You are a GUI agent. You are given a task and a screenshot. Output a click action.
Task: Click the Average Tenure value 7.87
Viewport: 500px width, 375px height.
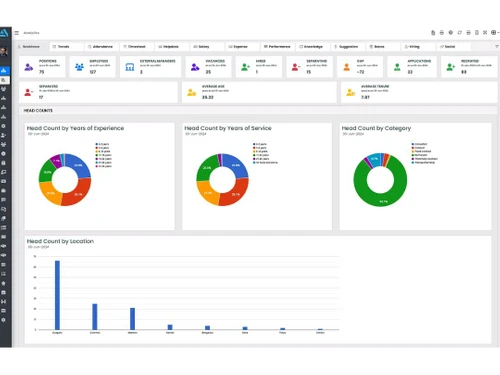tap(365, 97)
